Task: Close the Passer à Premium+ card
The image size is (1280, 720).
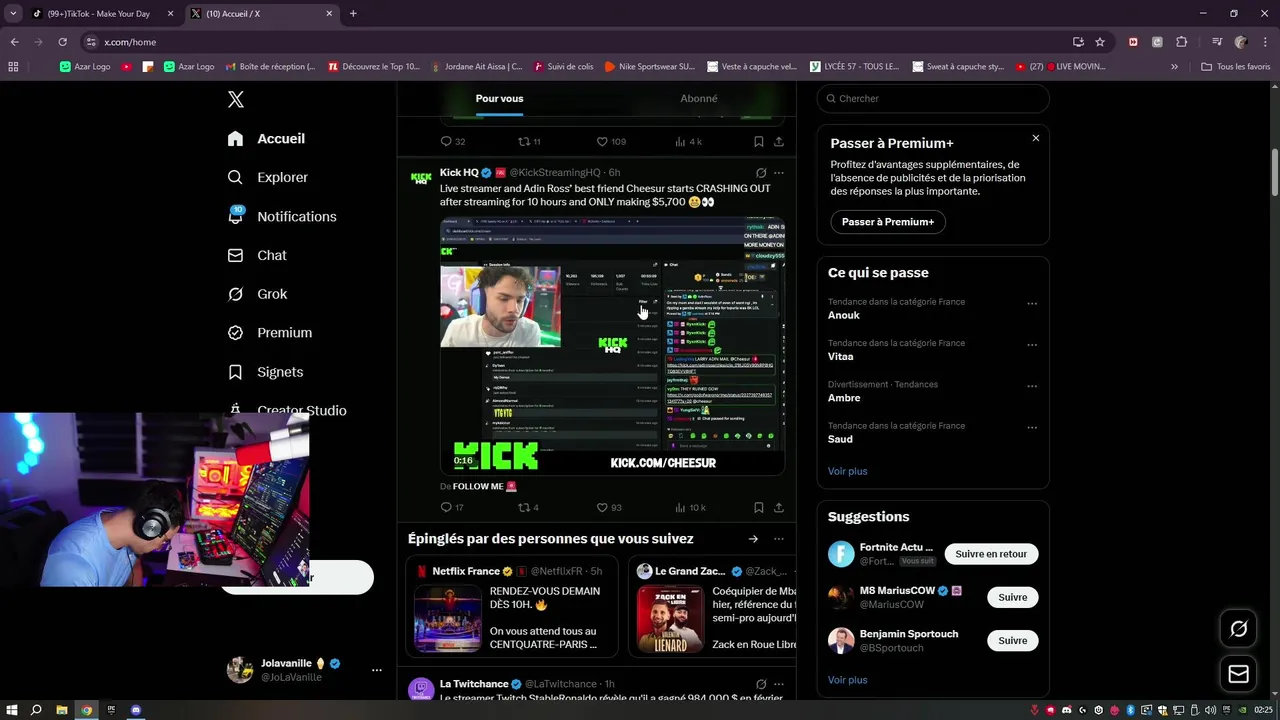Action: coord(1036,138)
